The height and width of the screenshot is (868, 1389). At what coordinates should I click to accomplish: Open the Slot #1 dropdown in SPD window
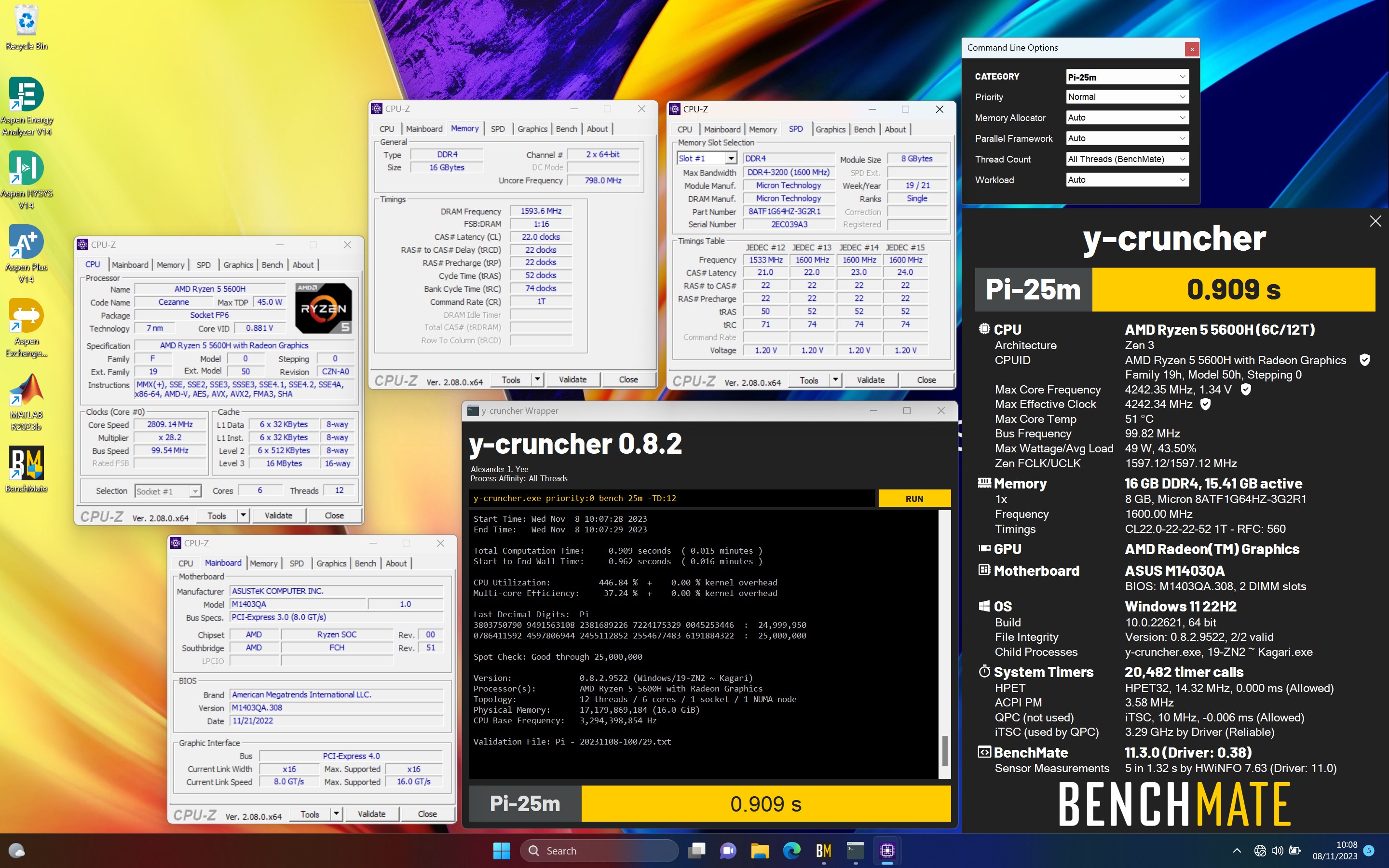tap(707, 159)
